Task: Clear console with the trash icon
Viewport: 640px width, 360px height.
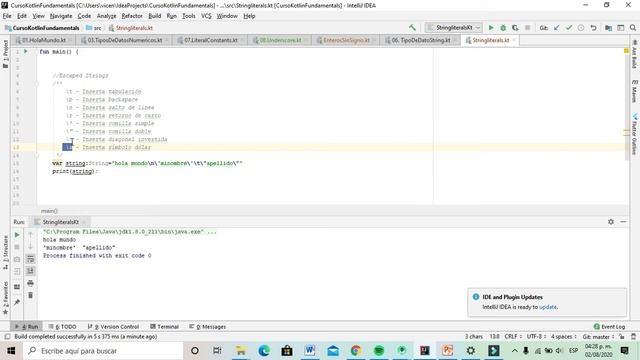Action: tap(30, 295)
